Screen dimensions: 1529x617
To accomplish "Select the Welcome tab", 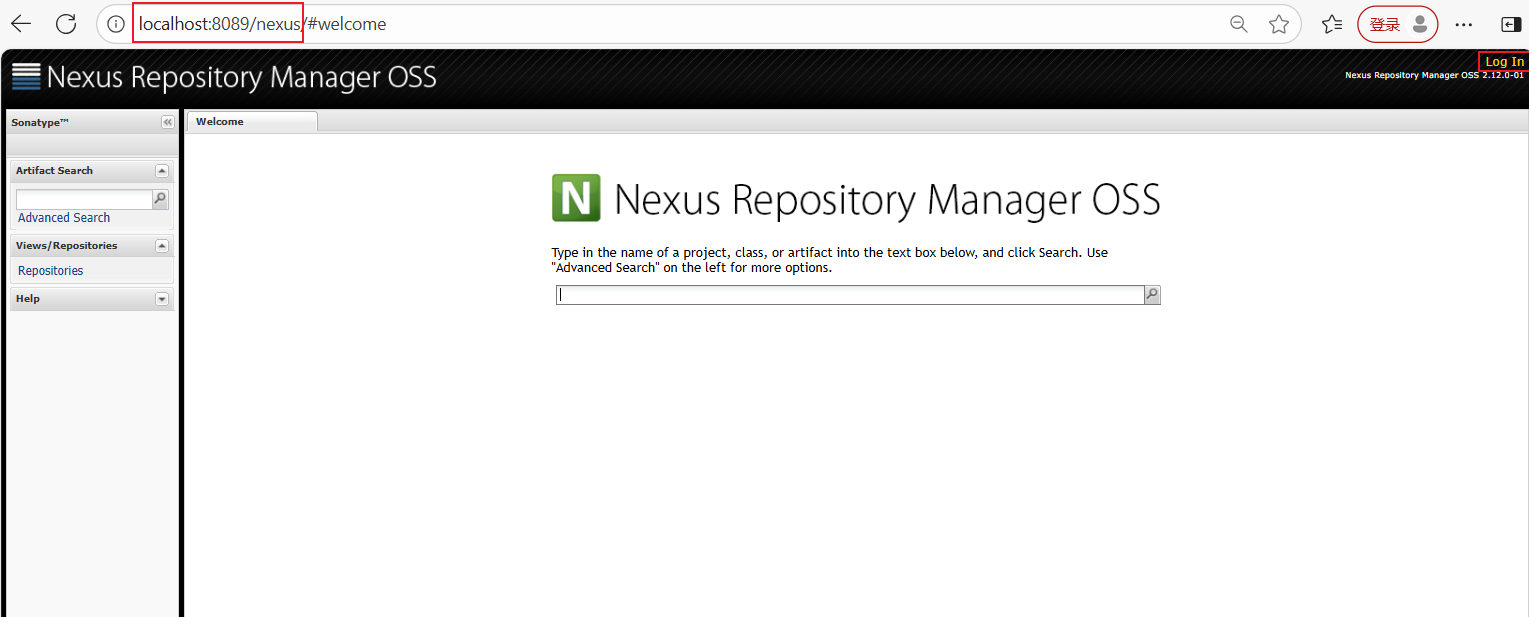I will [x=252, y=121].
